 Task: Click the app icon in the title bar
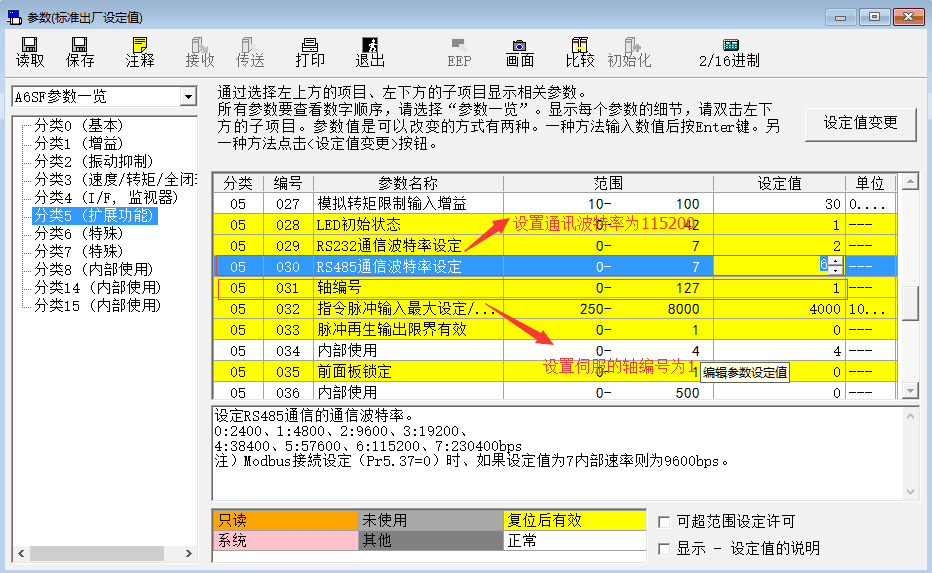(14, 17)
